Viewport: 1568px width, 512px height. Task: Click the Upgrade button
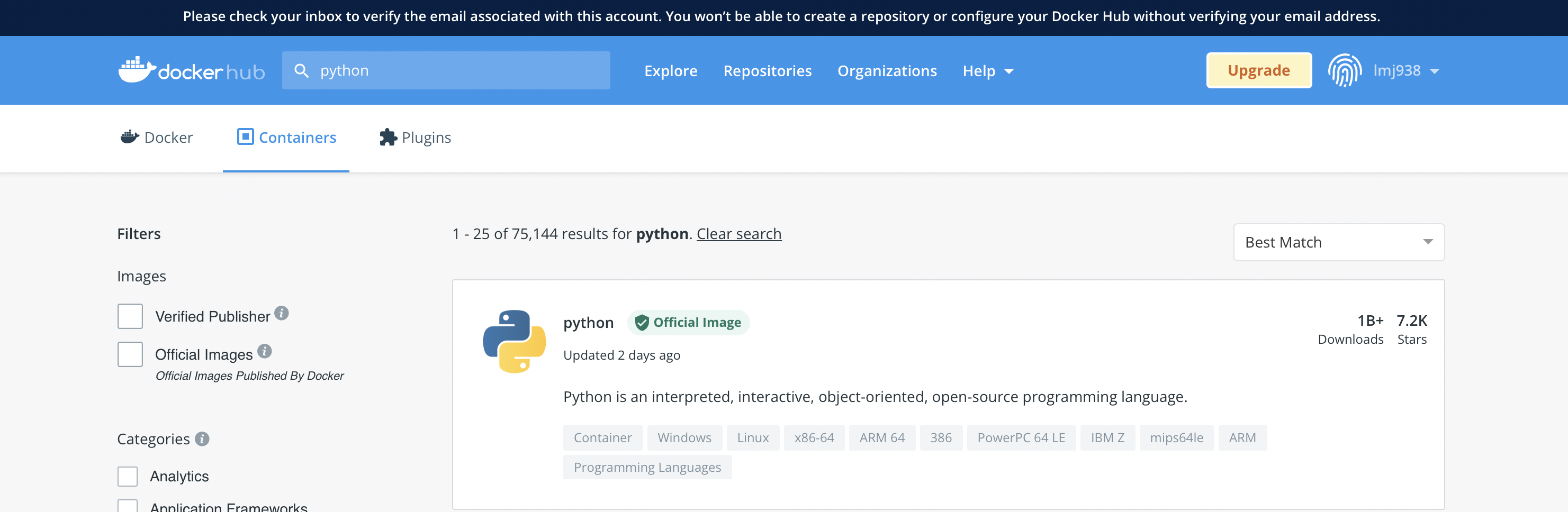[x=1259, y=70]
